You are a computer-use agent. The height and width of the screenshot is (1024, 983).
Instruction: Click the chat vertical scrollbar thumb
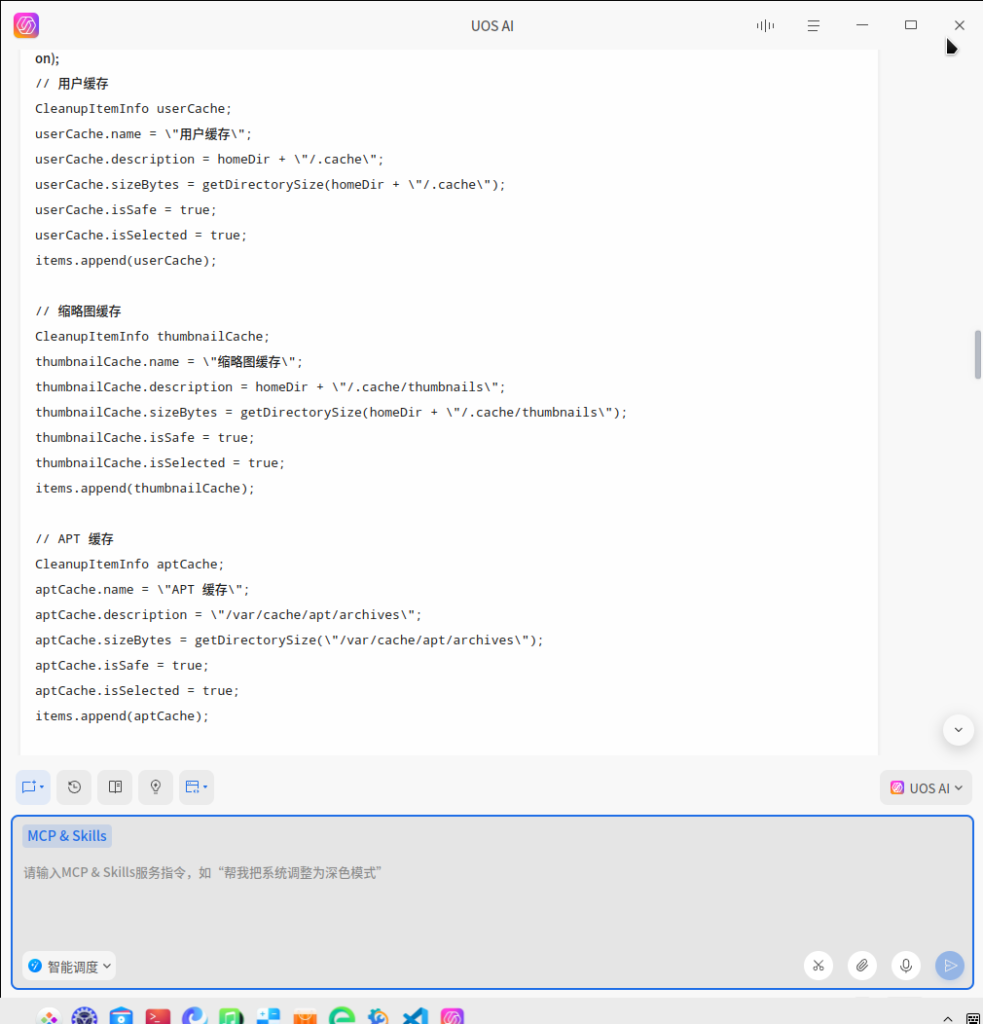[x=977, y=354]
